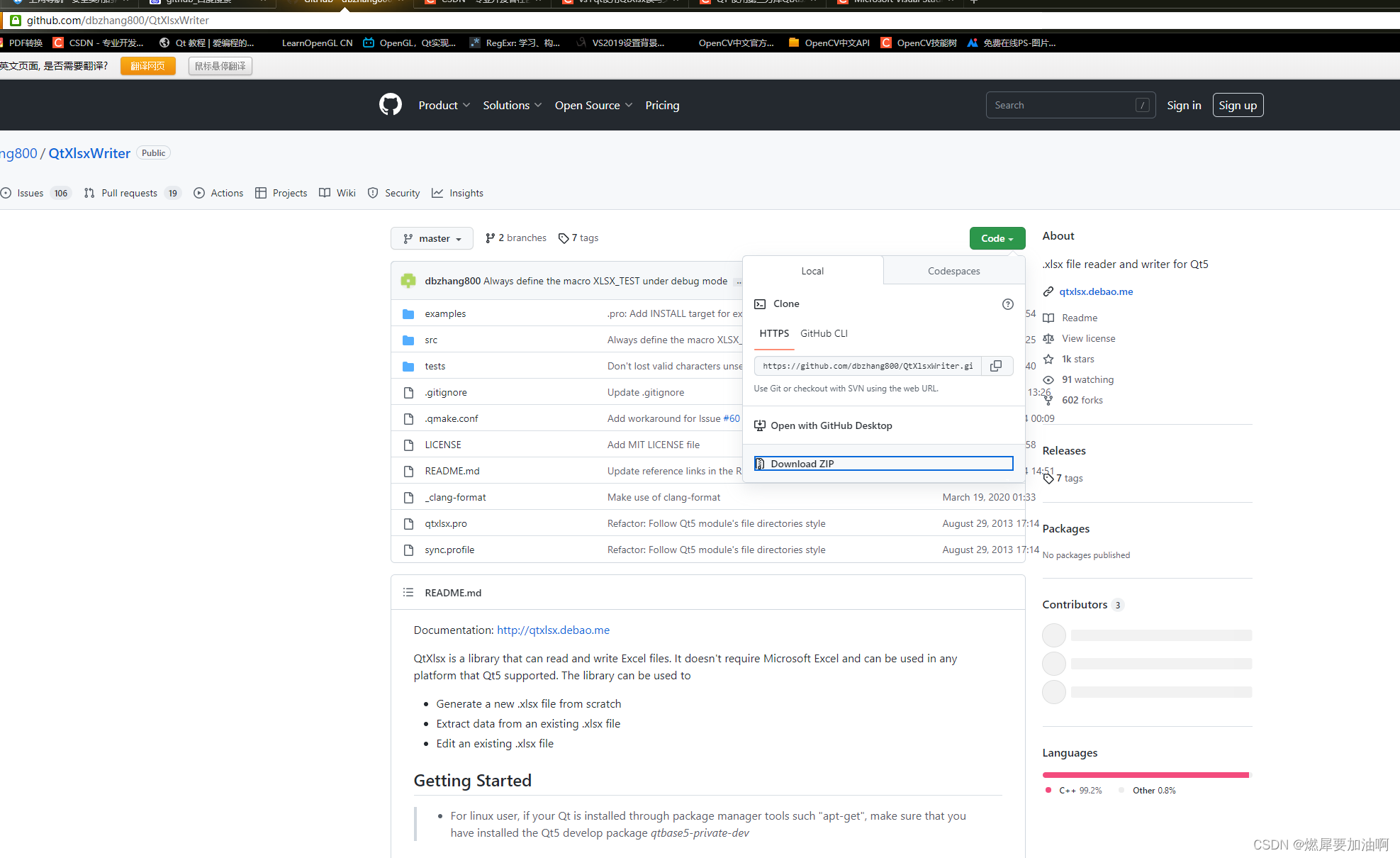Click the book icon beside Readme
The height and width of the screenshot is (858, 1400).
tap(1048, 318)
